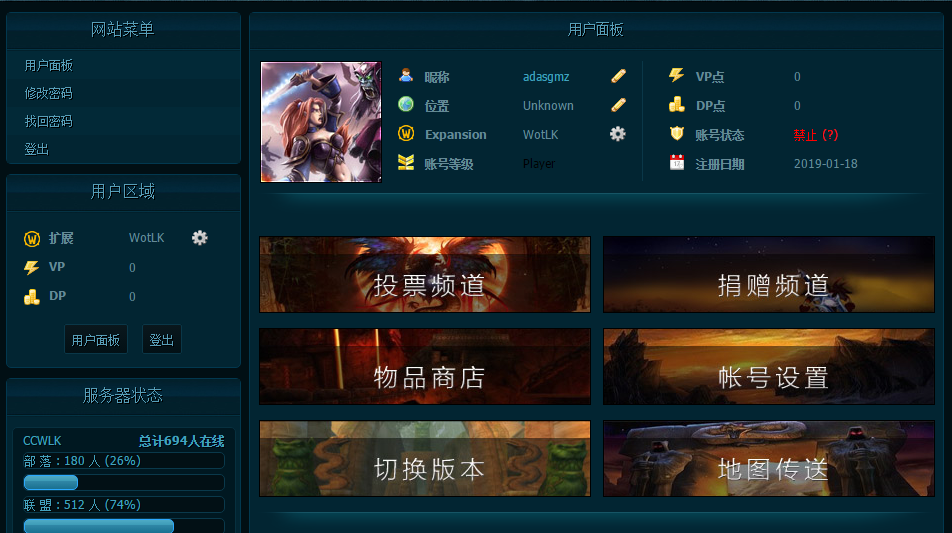
Task: Open the Expansion gear settings in user panel
Action: [x=617, y=134]
